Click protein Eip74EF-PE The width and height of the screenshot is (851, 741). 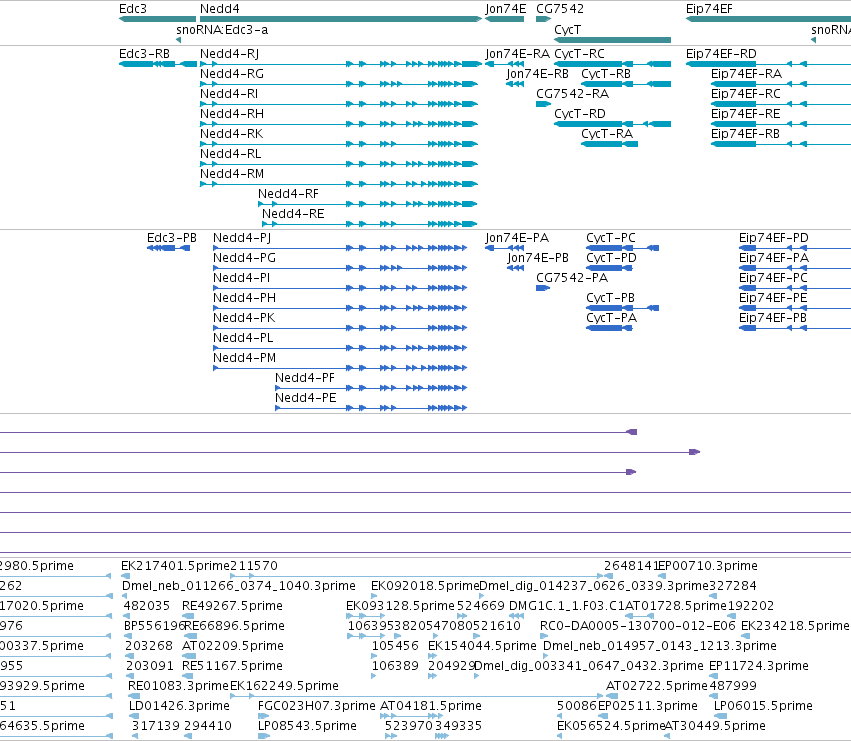[795, 308]
